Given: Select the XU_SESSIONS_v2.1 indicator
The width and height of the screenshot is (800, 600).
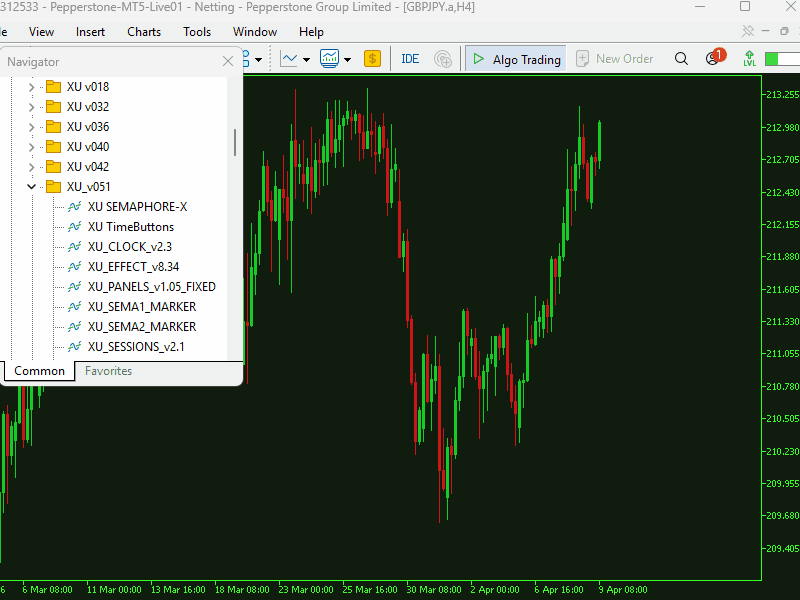Looking at the screenshot, I should pyautogui.click(x=136, y=347).
